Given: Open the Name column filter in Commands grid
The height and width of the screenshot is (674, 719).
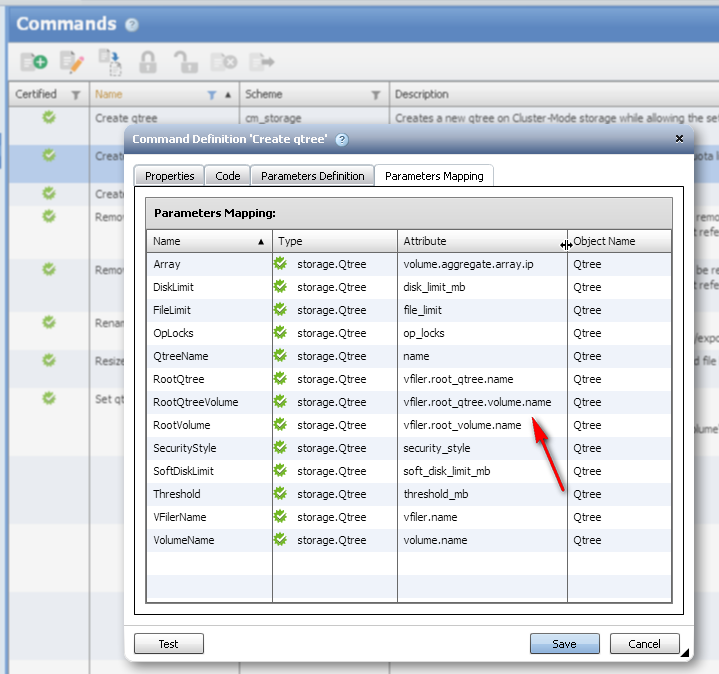Looking at the screenshot, I should click(211, 95).
